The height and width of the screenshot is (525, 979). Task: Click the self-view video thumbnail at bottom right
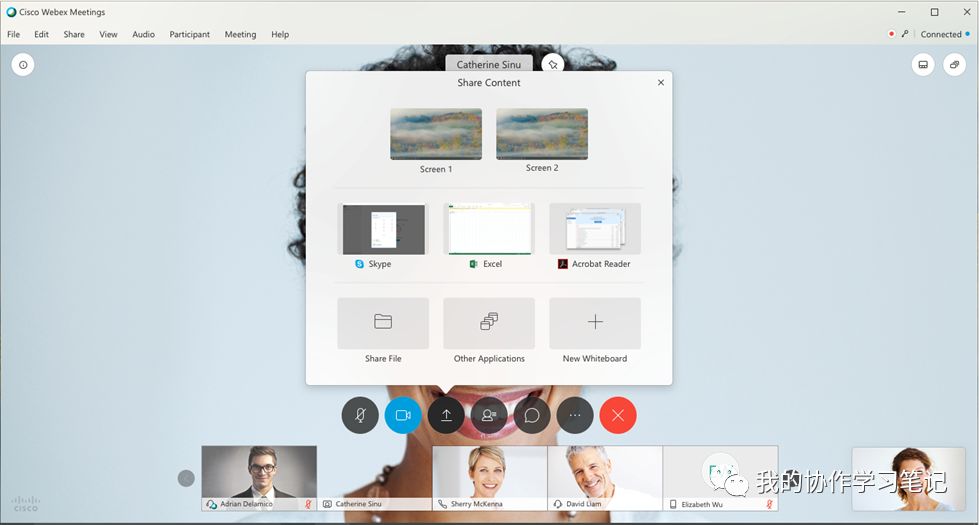(908, 479)
